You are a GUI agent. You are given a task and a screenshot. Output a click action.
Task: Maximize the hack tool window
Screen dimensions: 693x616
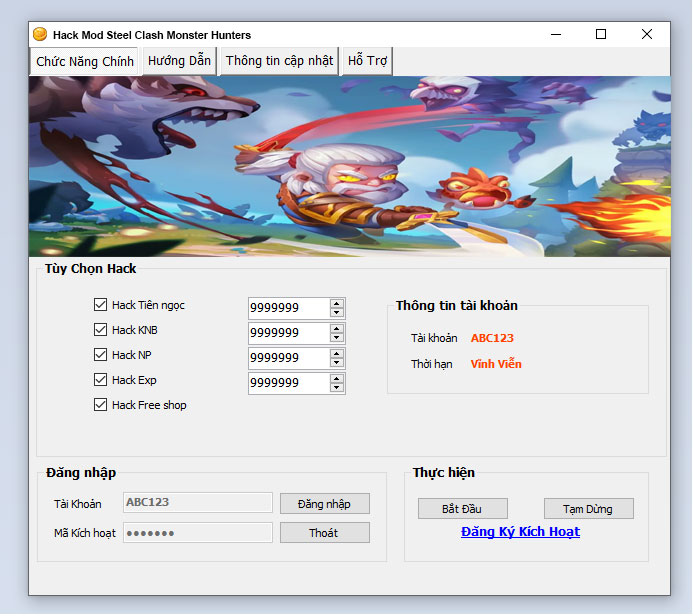tap(601, 34)
